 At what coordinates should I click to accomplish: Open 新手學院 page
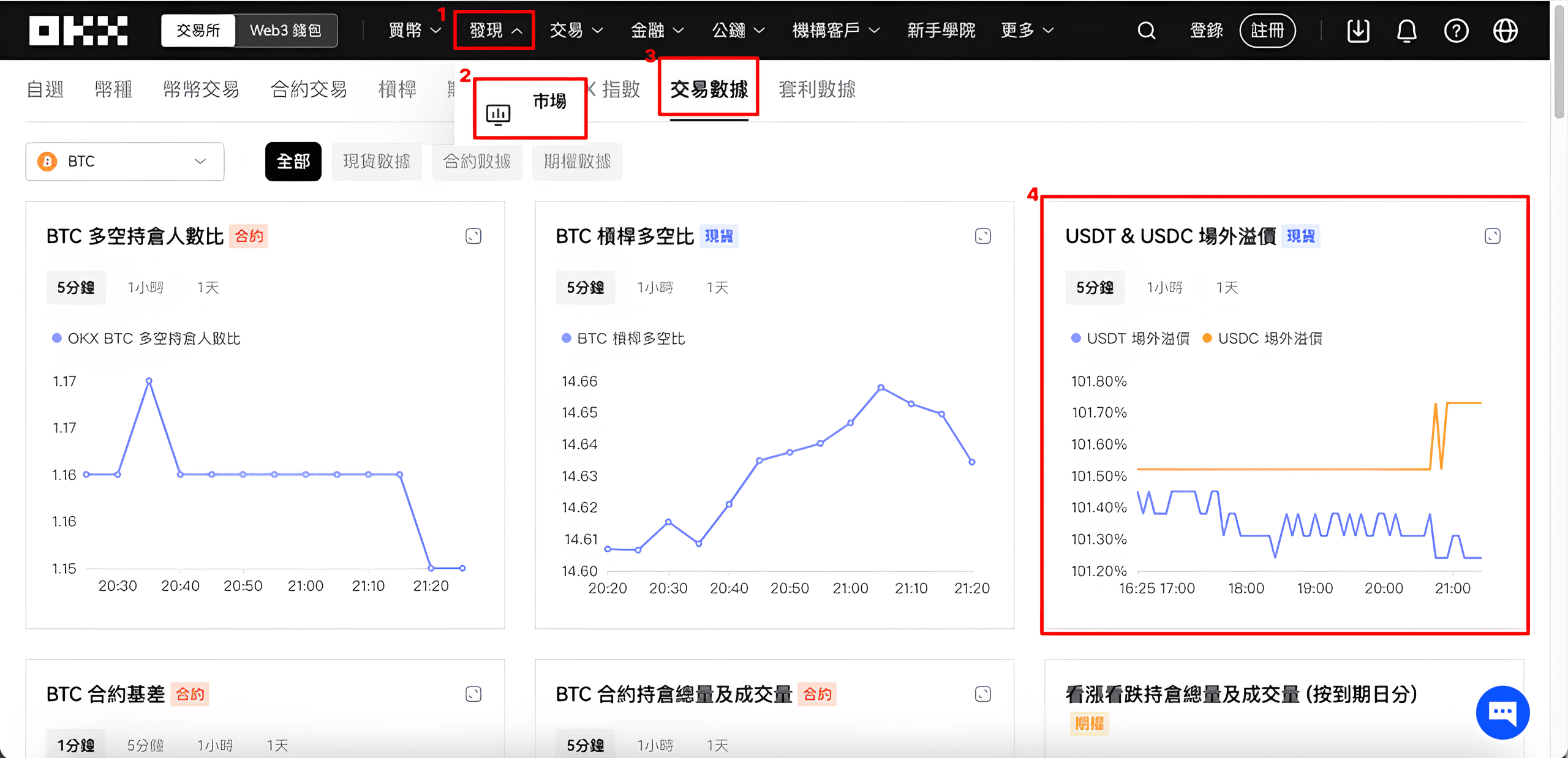tap(941, 31)
